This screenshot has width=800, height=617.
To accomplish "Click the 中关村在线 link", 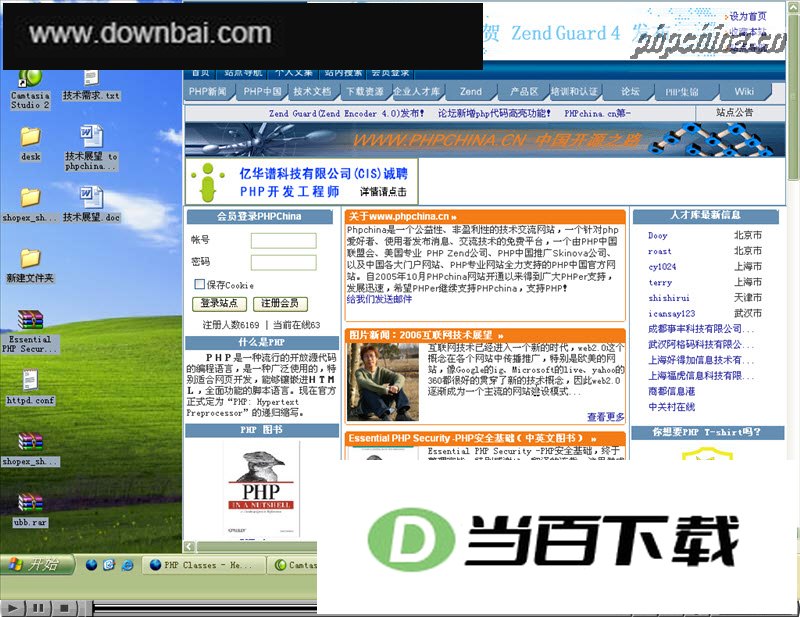I will click(x=671, y=407).
